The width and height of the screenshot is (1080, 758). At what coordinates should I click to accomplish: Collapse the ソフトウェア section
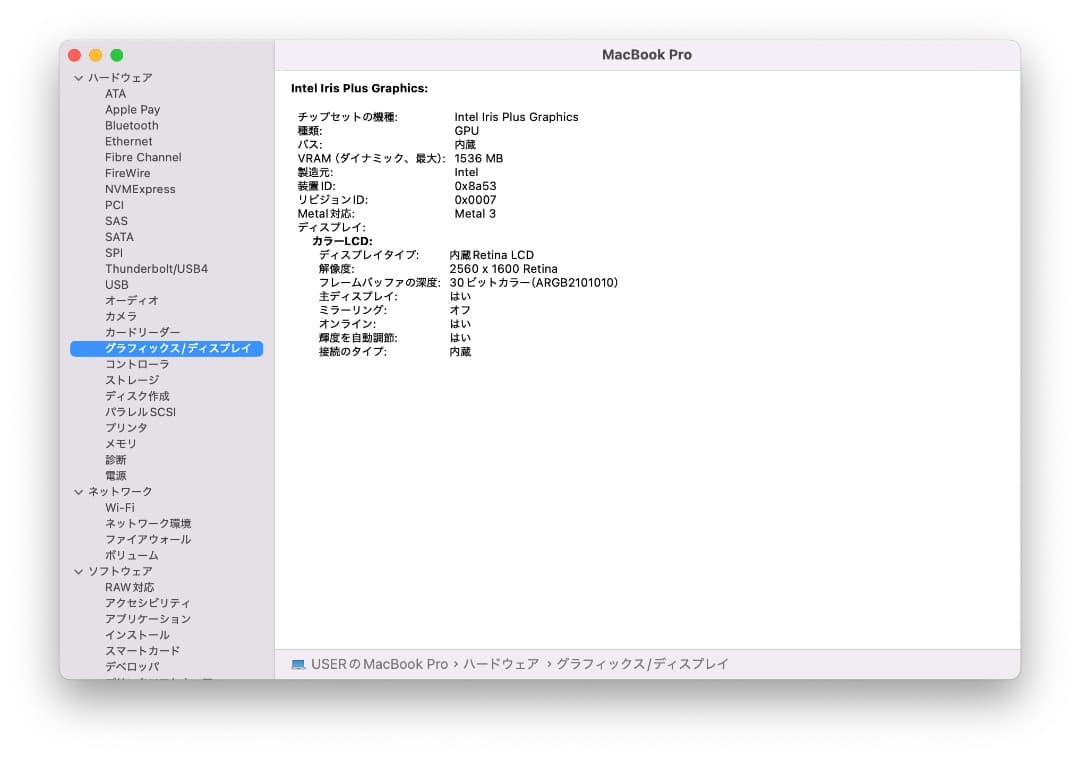tap(78, 571)
